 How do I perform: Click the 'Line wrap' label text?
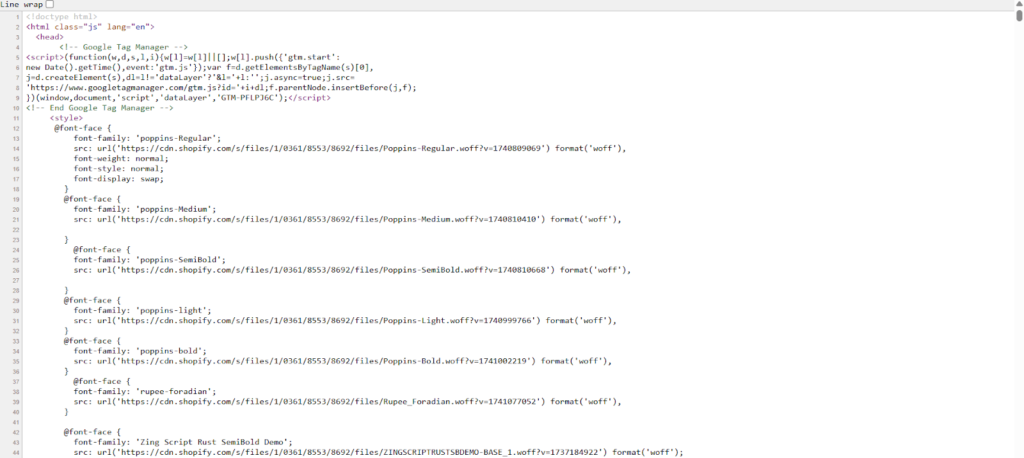tap(22, 4)
